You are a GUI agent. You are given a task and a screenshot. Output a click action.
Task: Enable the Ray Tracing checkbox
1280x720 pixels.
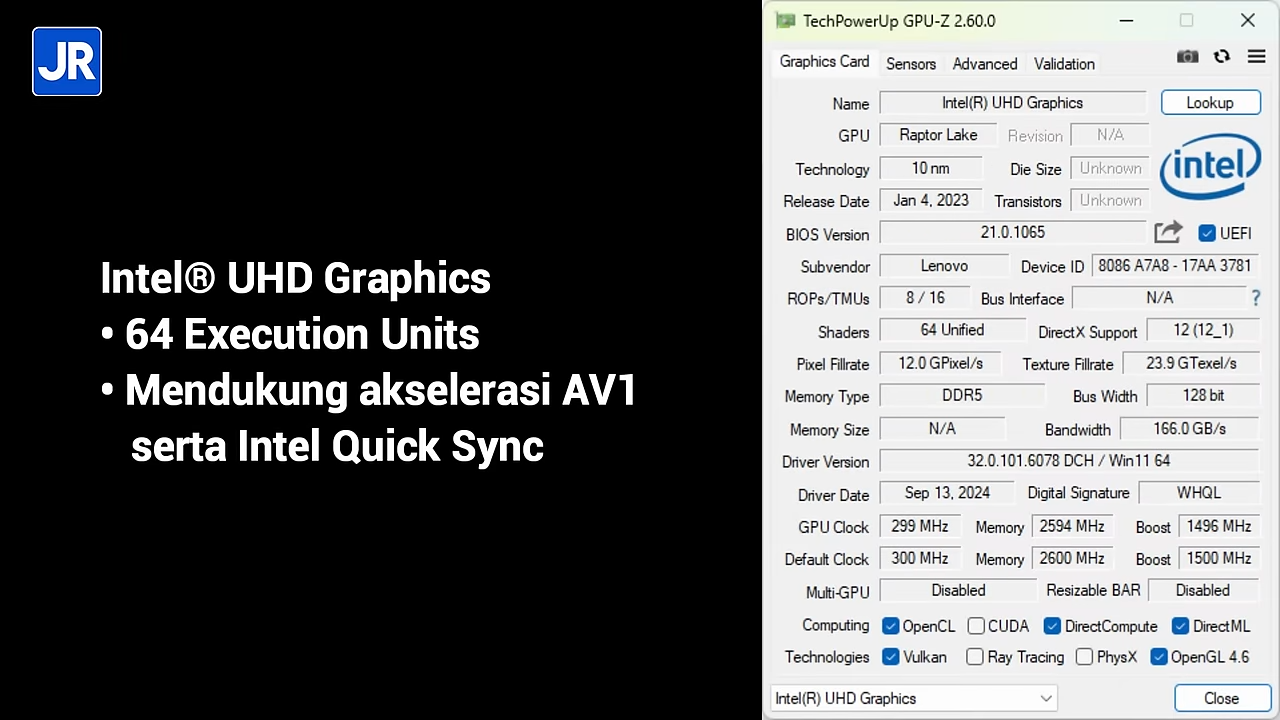[x=974, y=657]
